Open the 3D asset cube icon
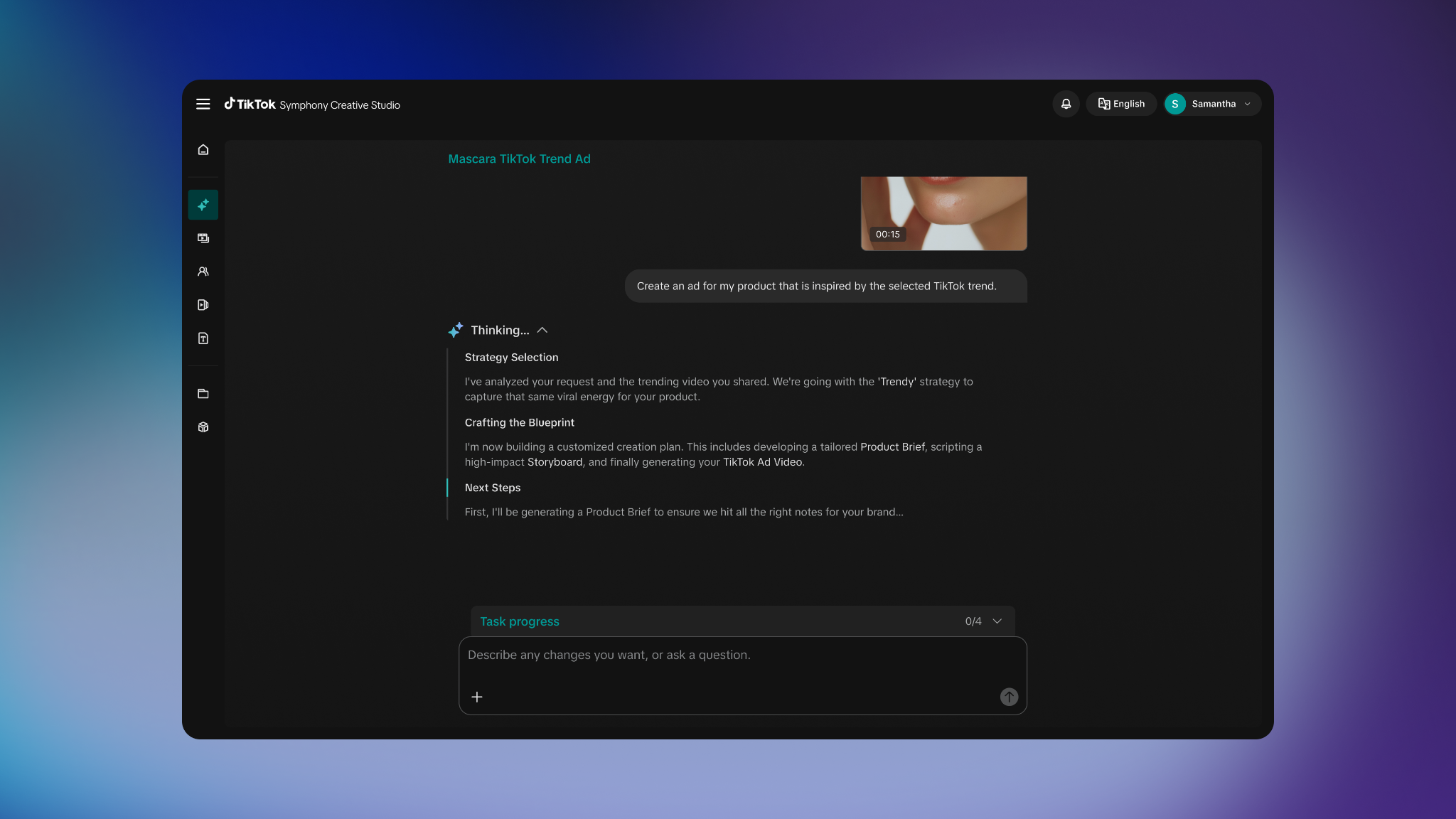The width and height of the screenshot is (1456, 819). pos(203,427)
